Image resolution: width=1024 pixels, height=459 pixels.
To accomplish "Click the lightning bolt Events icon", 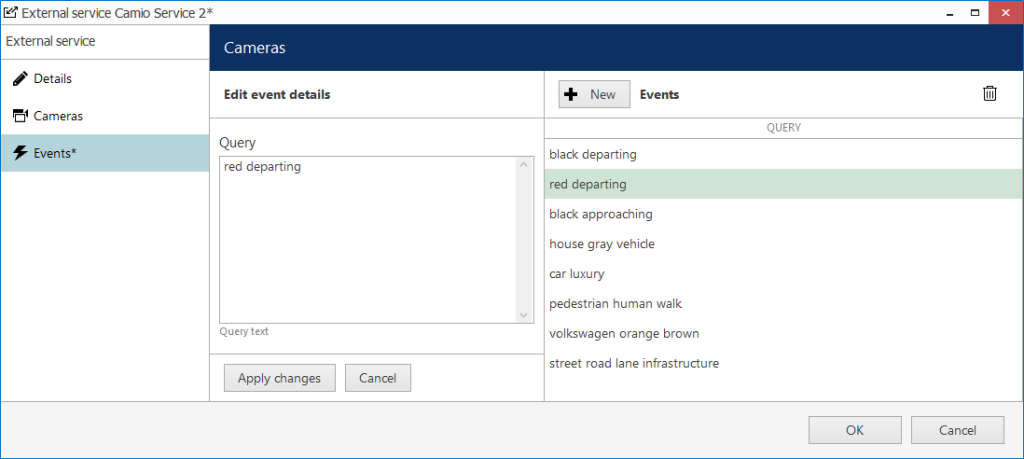I will 21,153.
